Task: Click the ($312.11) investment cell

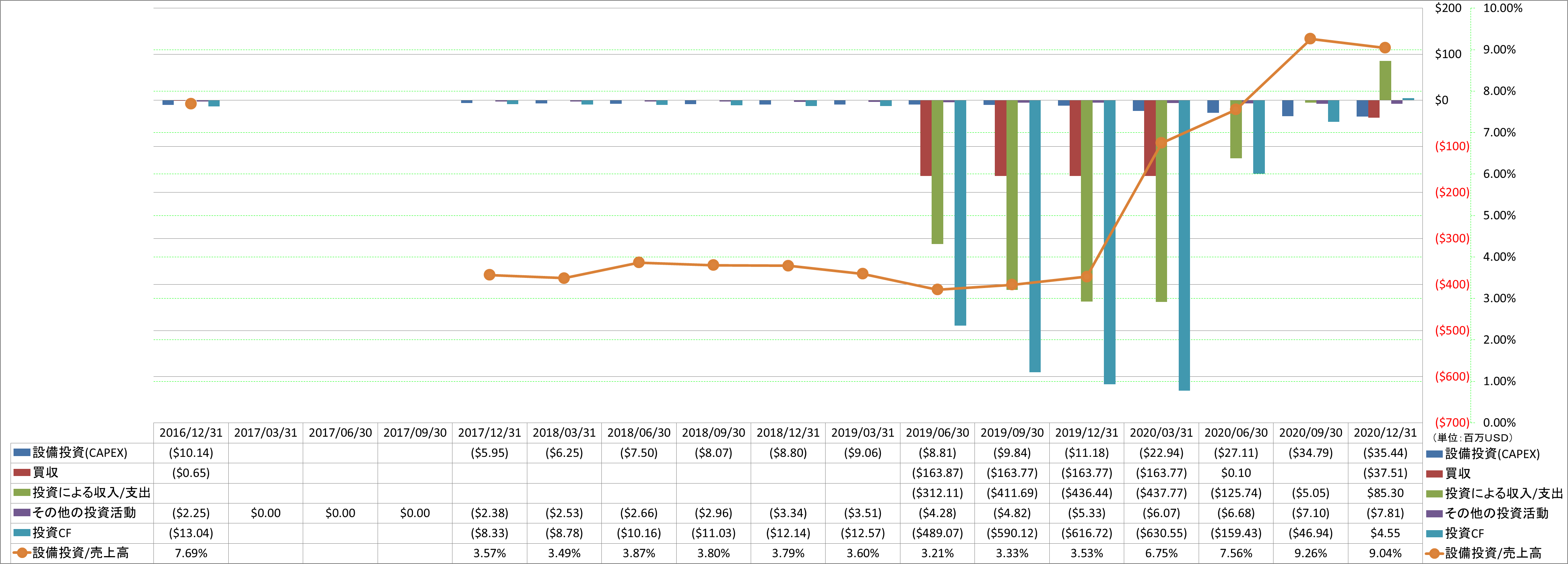Action: click(937, 493)
